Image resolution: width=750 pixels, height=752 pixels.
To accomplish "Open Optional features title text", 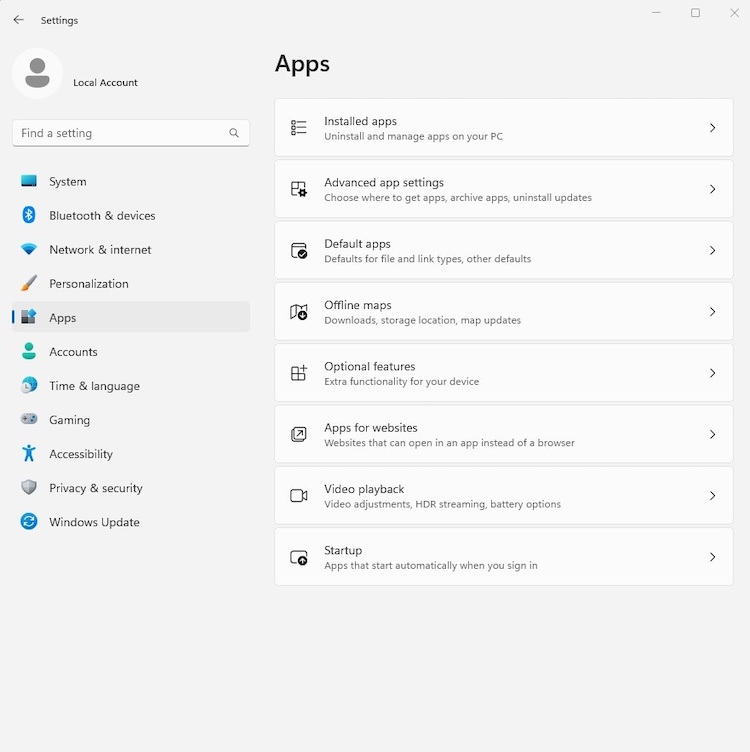I will pos(369,366).
